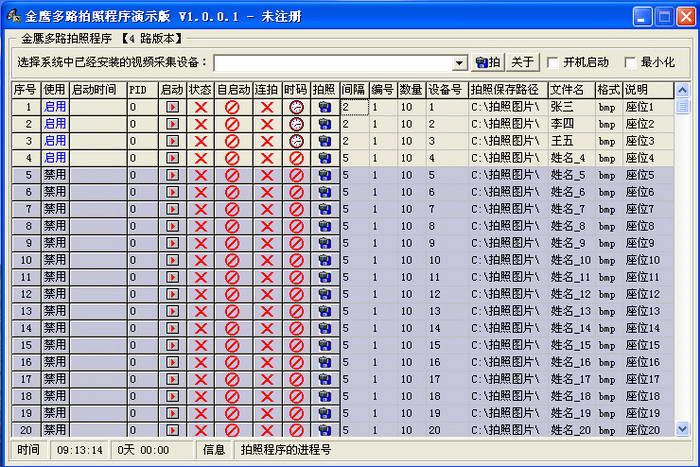
Task: Click the start play icon in row 19
Action: click(172, 413)
